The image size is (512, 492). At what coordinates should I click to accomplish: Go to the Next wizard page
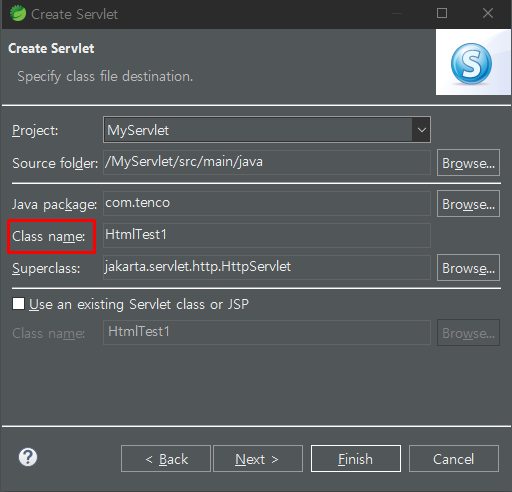(x=258, y=459)
